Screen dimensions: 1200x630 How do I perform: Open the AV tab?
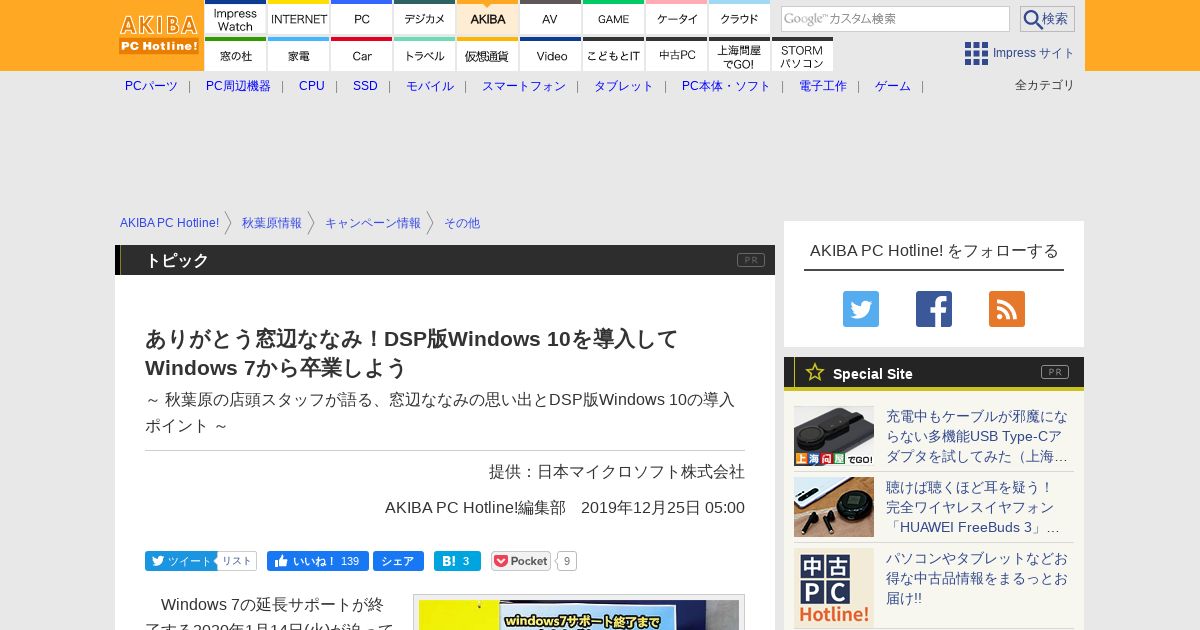[x=551, y=18]
